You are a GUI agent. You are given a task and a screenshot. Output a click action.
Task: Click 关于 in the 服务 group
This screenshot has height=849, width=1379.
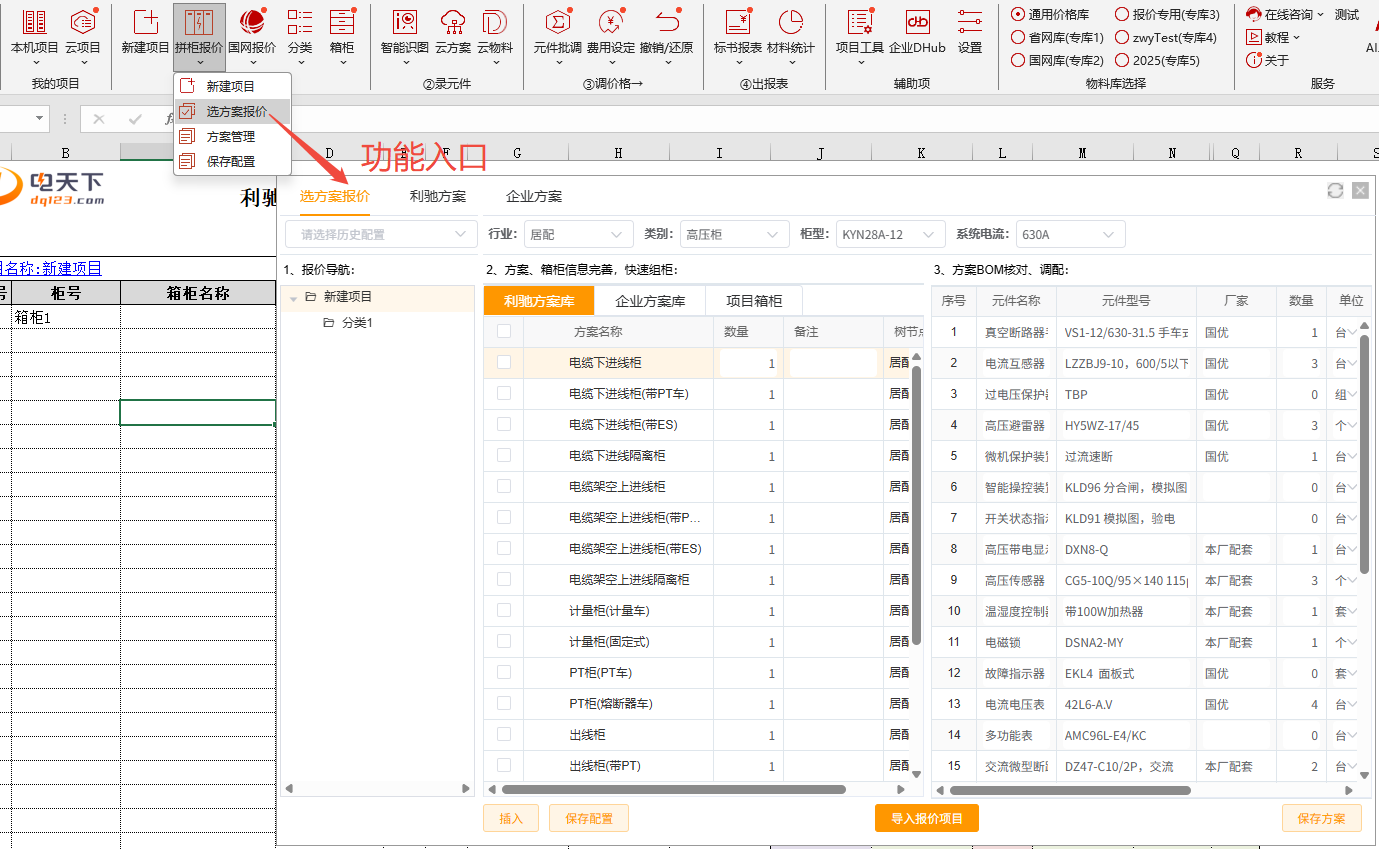(1267, 60)
